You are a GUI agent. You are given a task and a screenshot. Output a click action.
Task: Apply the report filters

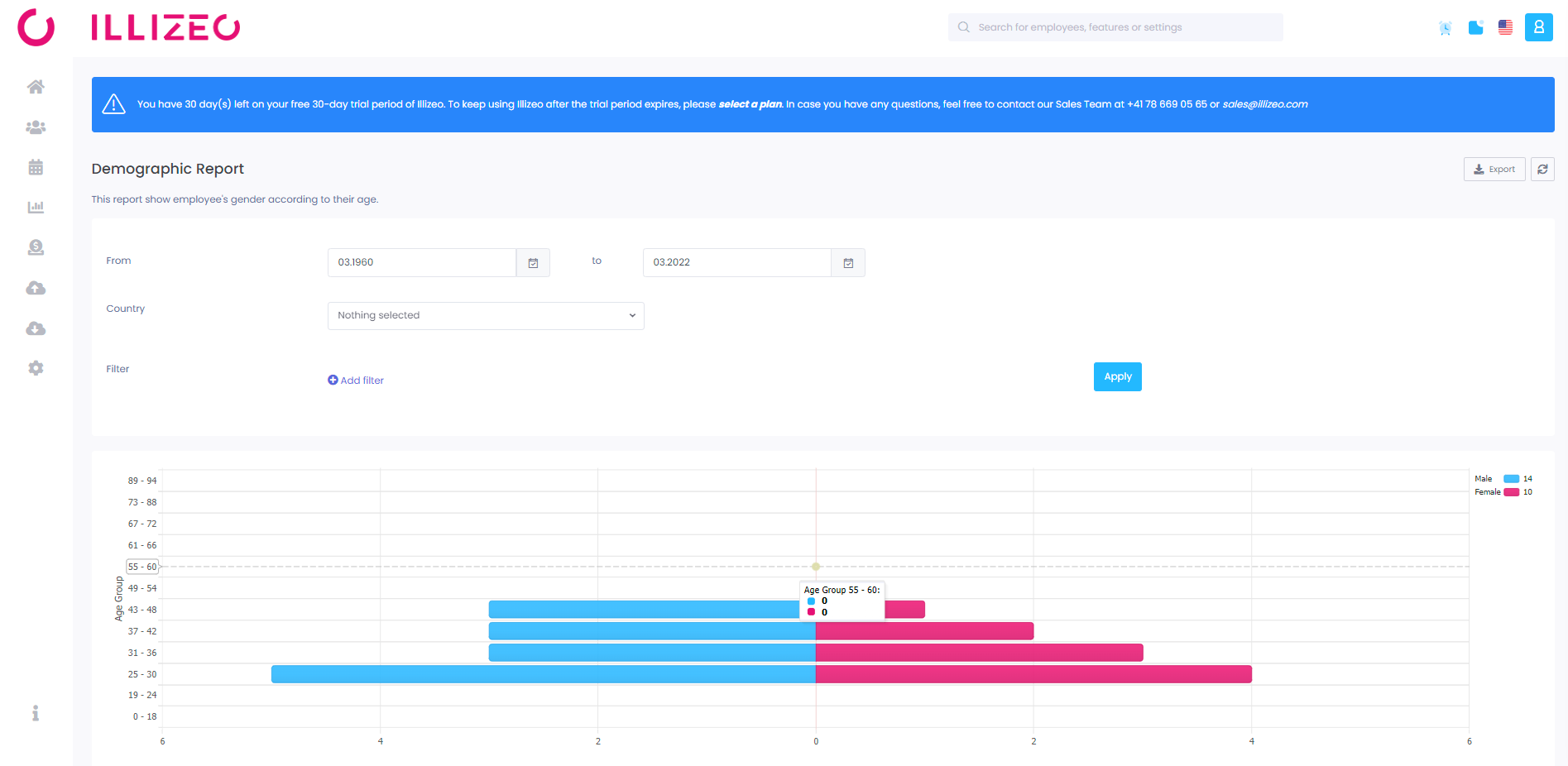pyautogui.click(x=1118, y=377)
